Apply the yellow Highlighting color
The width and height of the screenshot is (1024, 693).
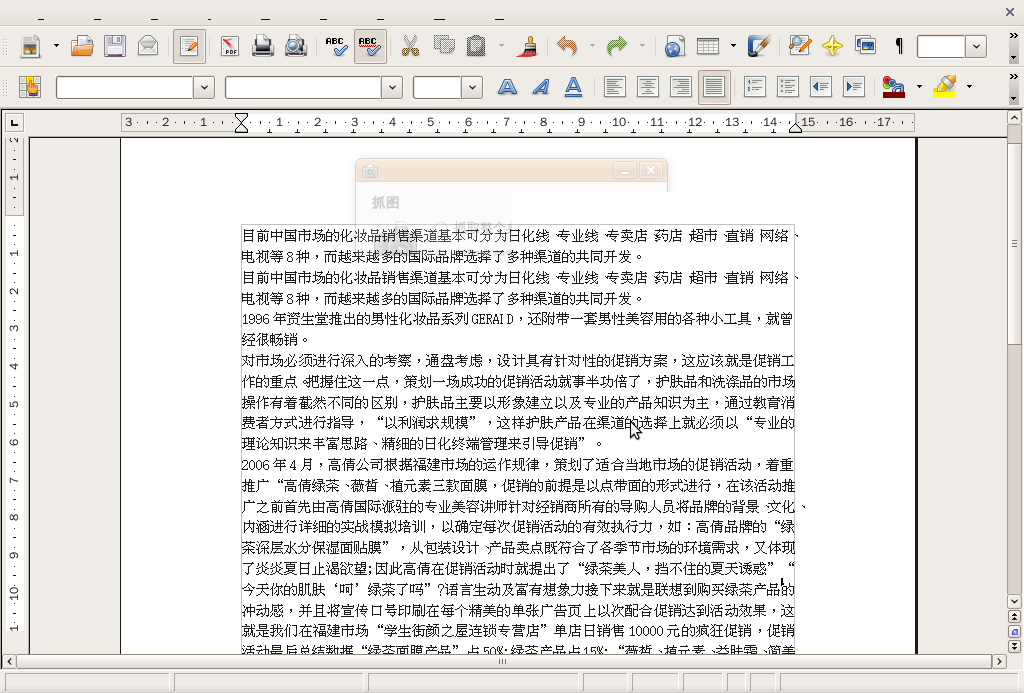pos(944,87)
